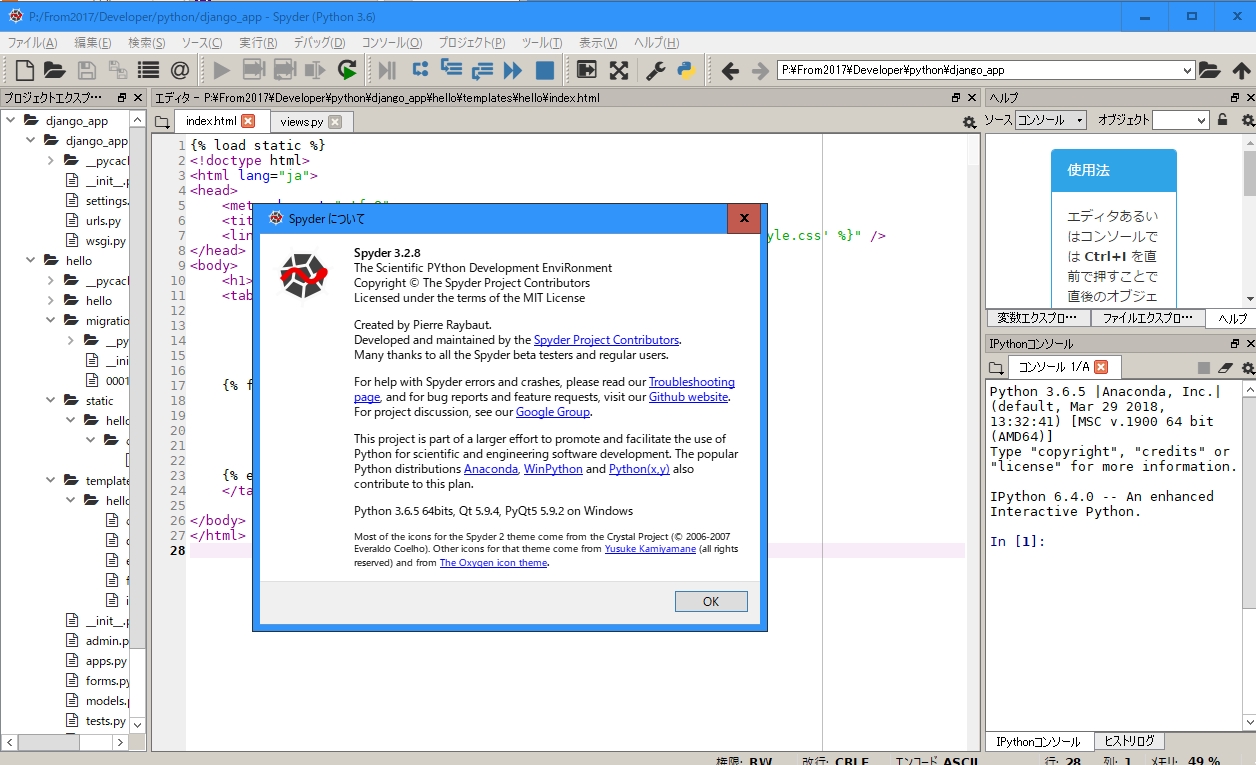
Task: Open the ソース source combo box
Action: tap(1051, 120)
